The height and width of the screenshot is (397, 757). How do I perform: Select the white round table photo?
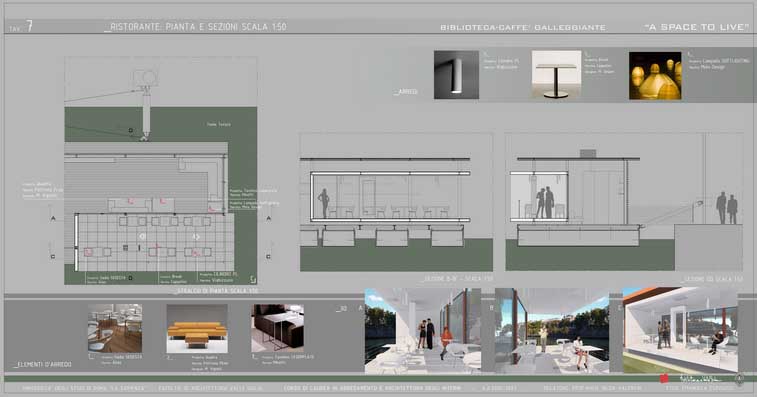(x=556, y=75)
